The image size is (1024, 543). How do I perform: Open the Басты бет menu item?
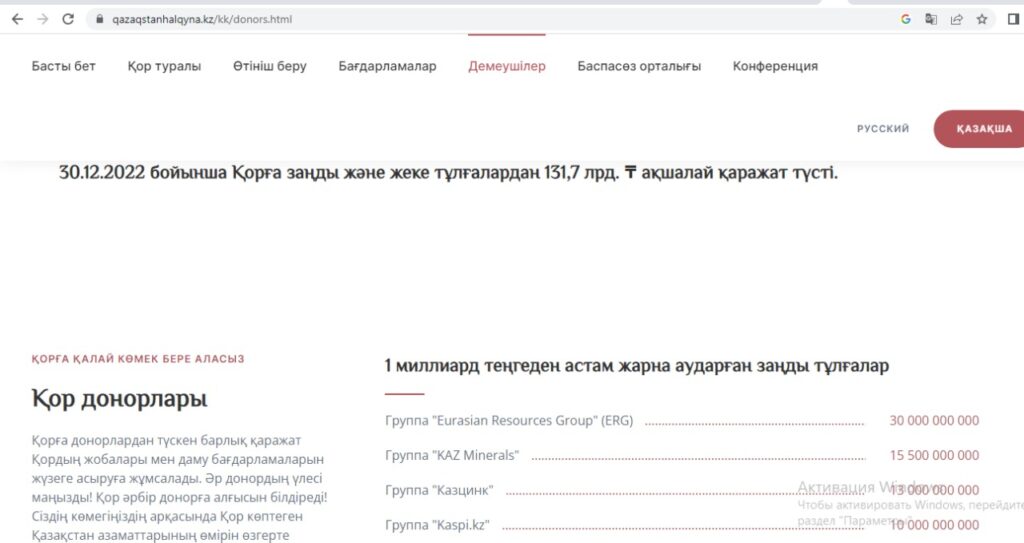(63, 66)
